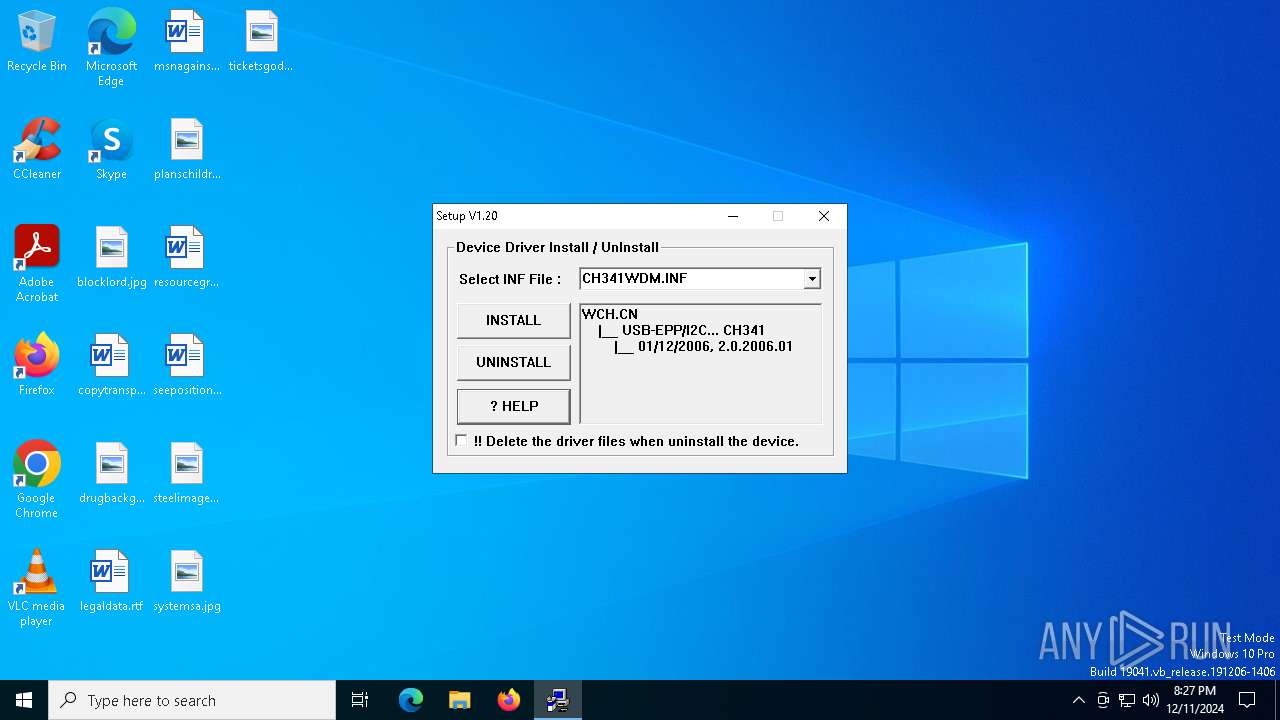Click the taskbar search box
1280x720 pixels.
[x=192, y=700]
